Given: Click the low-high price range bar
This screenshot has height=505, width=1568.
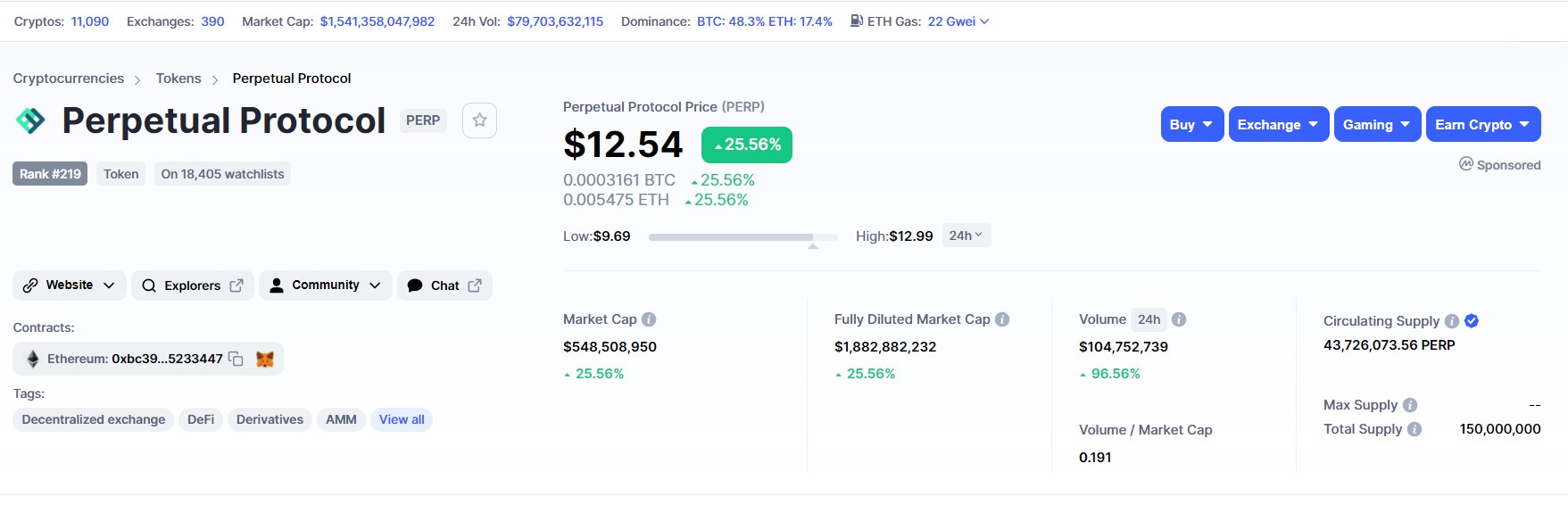Looking at the screenshot, I should coord(743,237).
